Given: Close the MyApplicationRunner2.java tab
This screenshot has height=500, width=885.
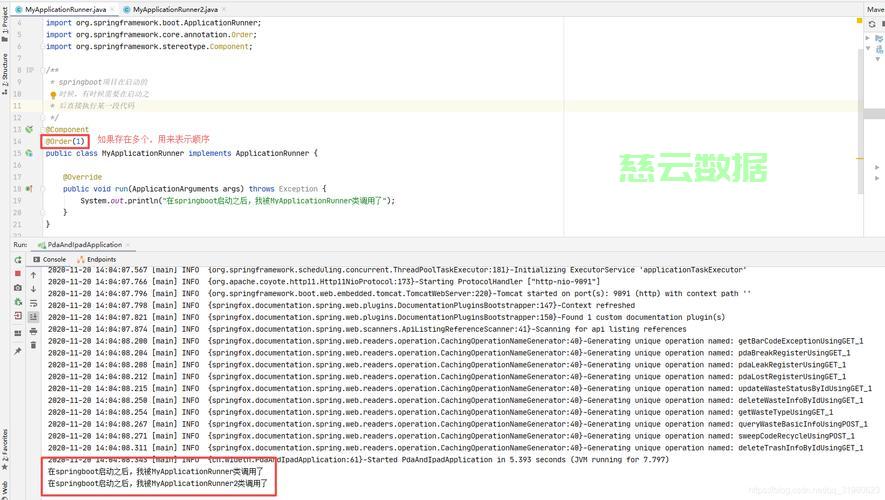Looking at the screenshot, I should pyautogui.click(x=224, y=10).
